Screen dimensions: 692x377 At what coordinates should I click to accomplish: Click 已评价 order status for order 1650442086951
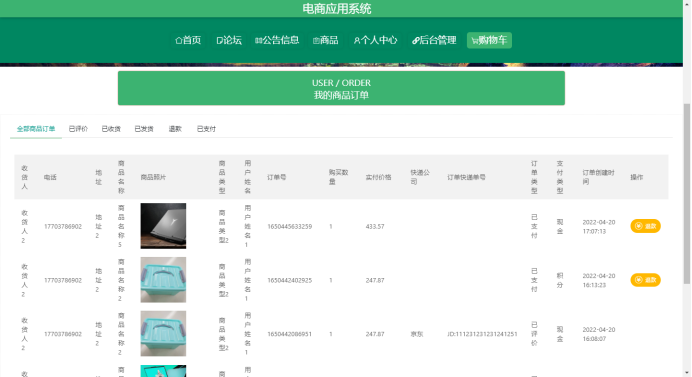tap(534, 334)
